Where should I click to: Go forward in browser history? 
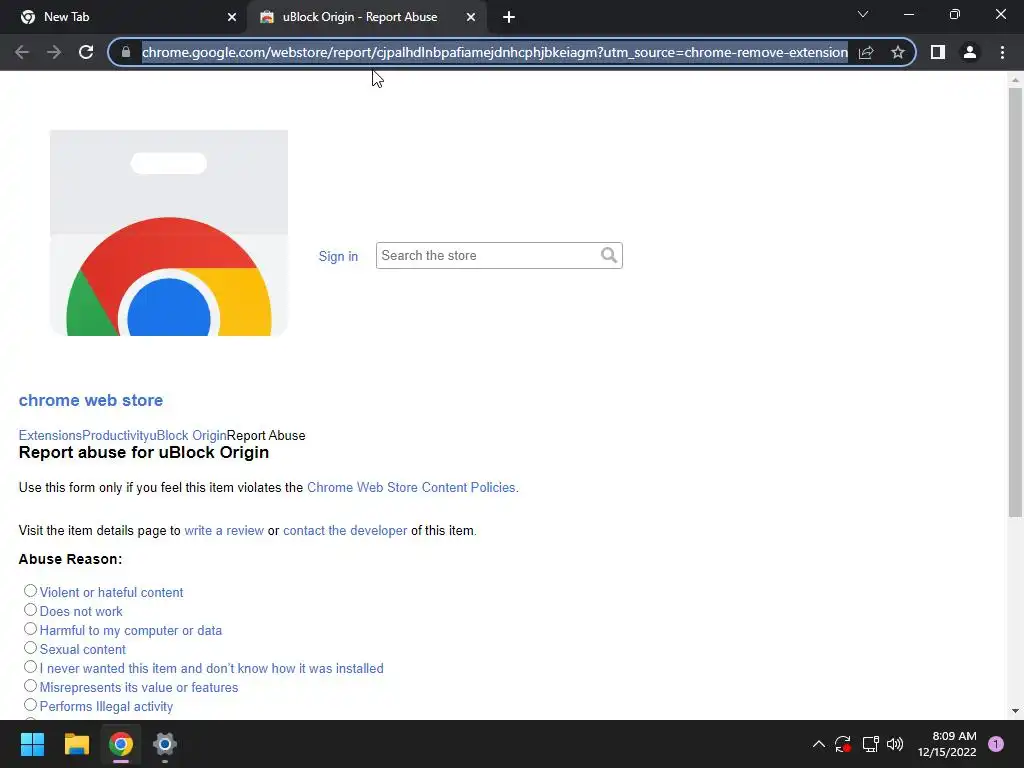tap(54, 52)
